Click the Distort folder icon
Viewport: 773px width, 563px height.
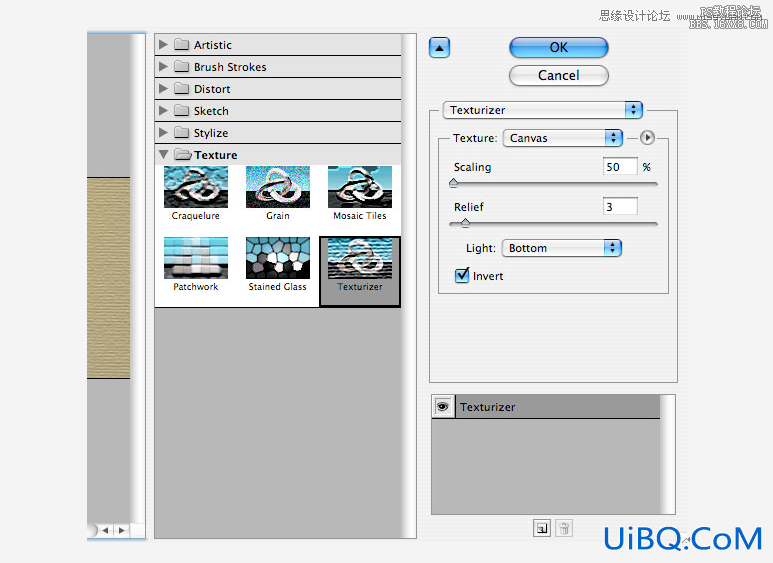(x=181, y=89)
